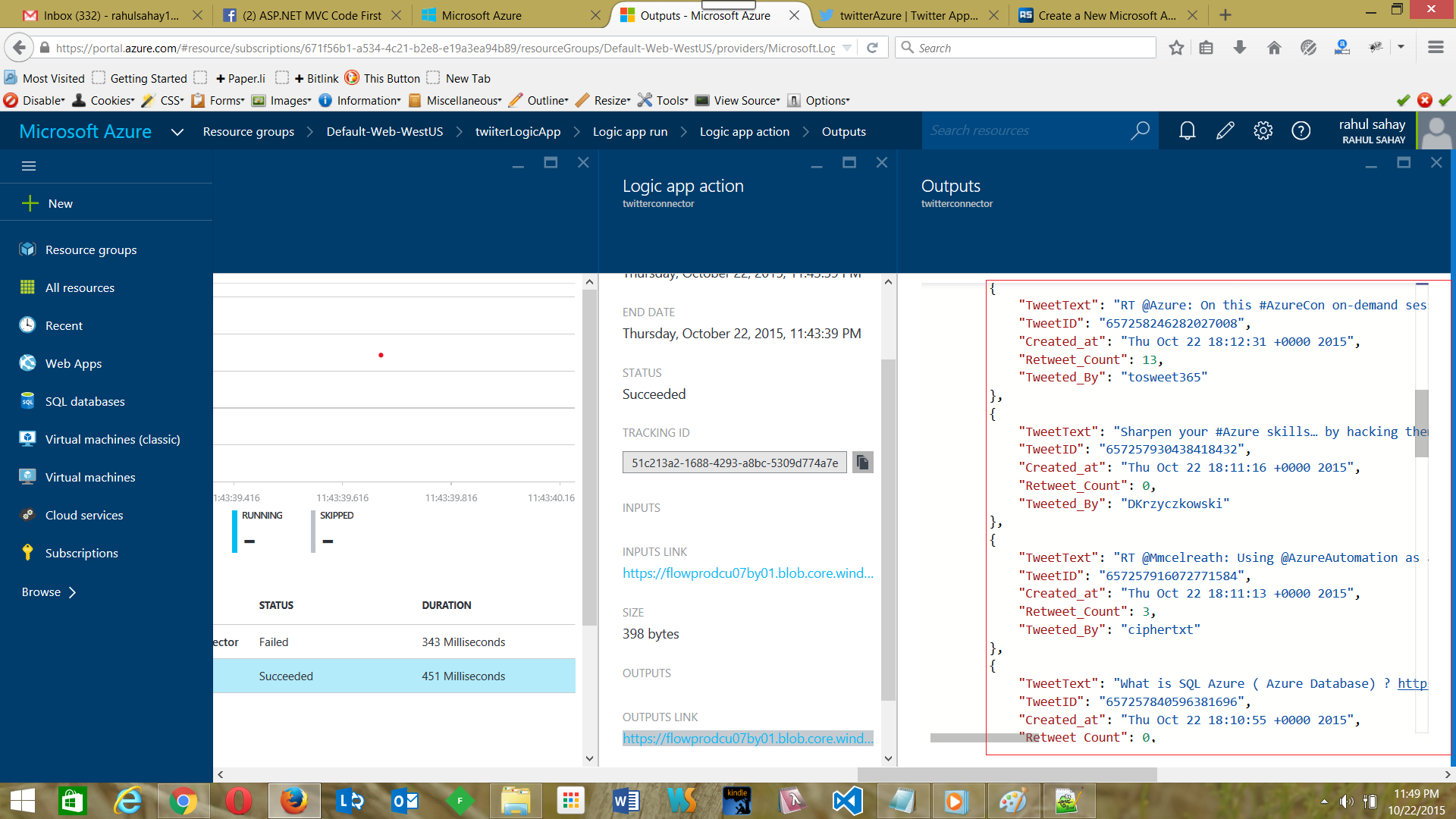Switch to Create a New Microsoft tab
1456x819 pixels.
1106,15
